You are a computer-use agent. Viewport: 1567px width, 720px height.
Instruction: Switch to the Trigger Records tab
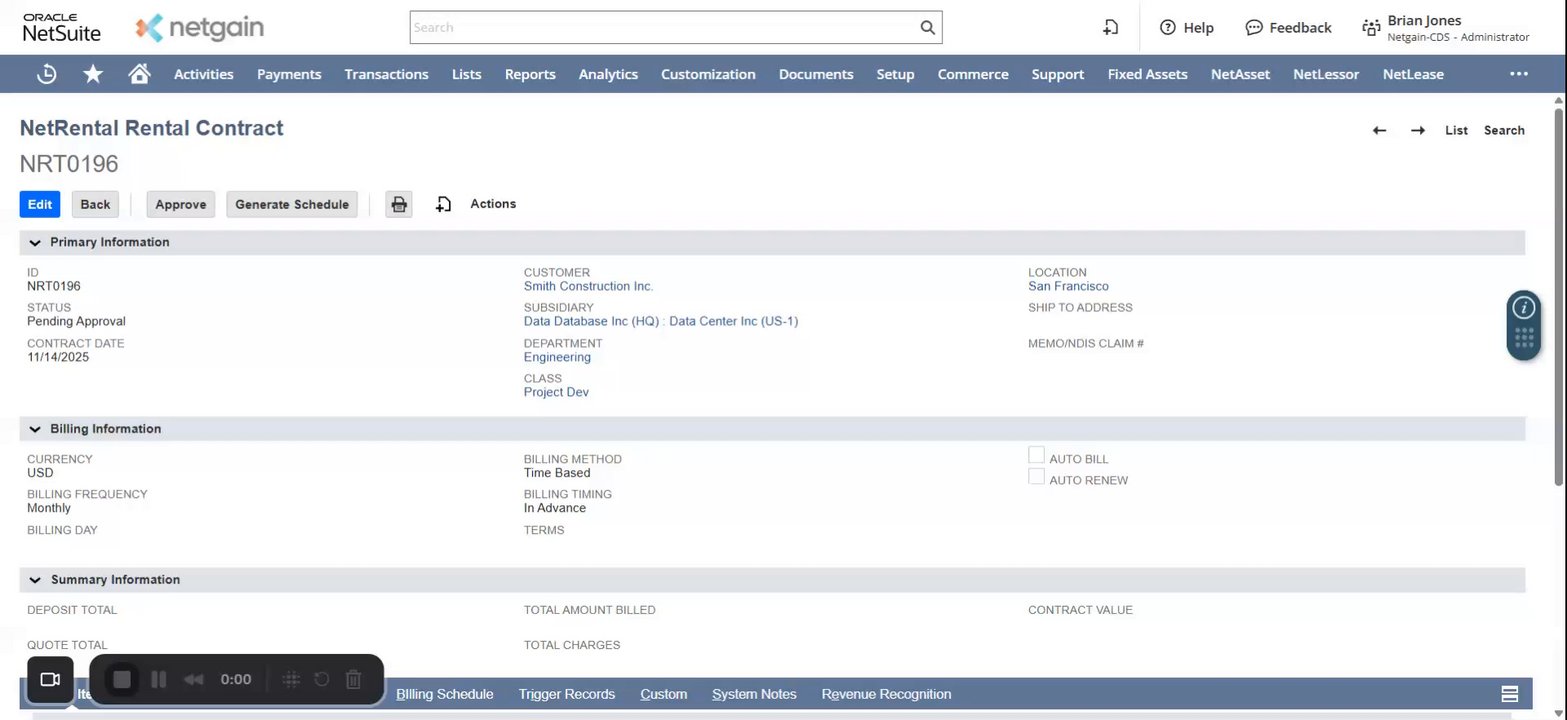(567, 694)
